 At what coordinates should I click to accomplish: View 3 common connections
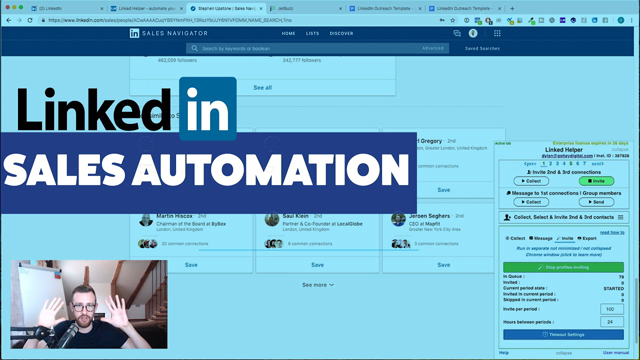click(436, 244)
